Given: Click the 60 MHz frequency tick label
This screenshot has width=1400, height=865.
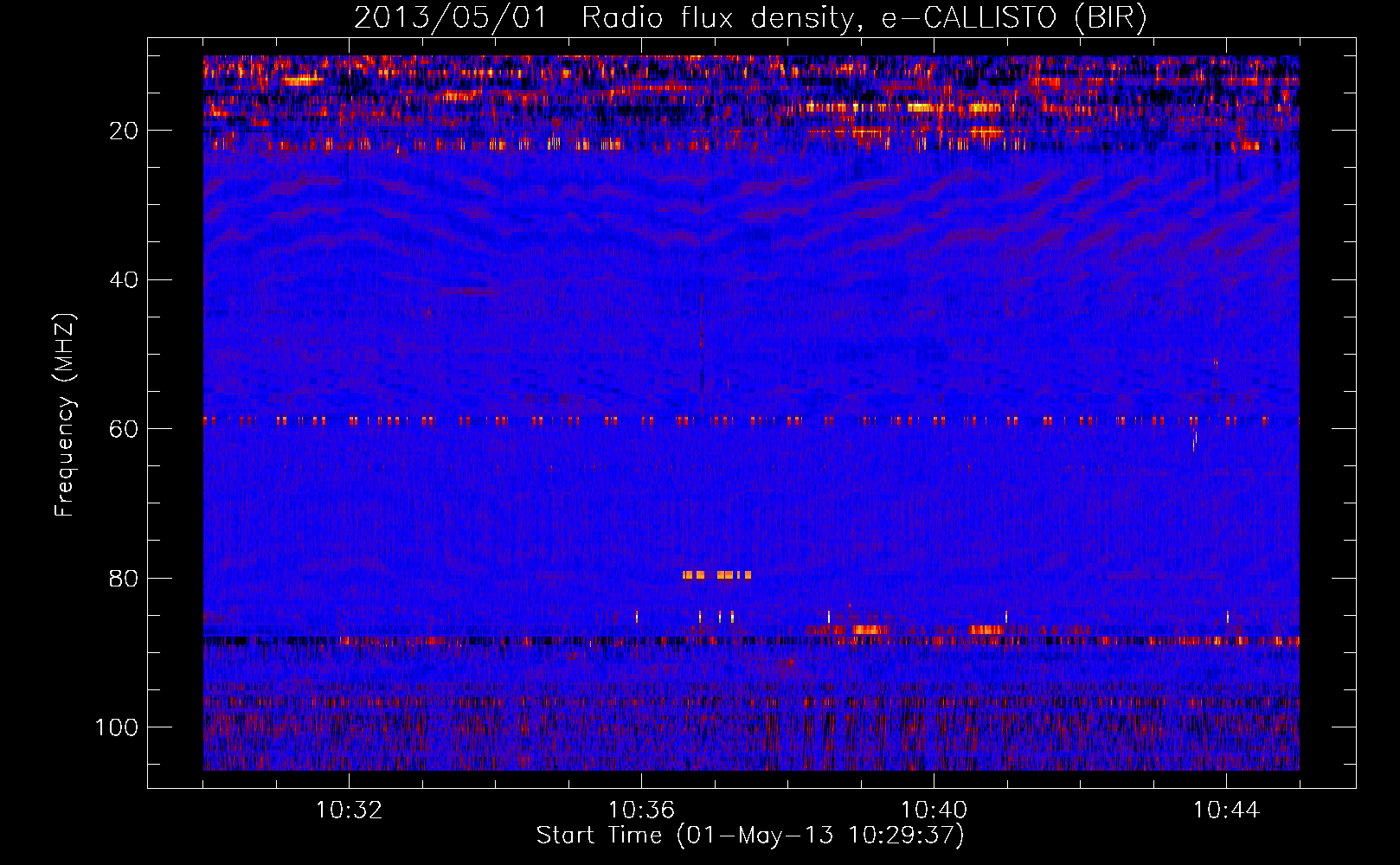Looking at the screenshot, I should pos(124,429).
